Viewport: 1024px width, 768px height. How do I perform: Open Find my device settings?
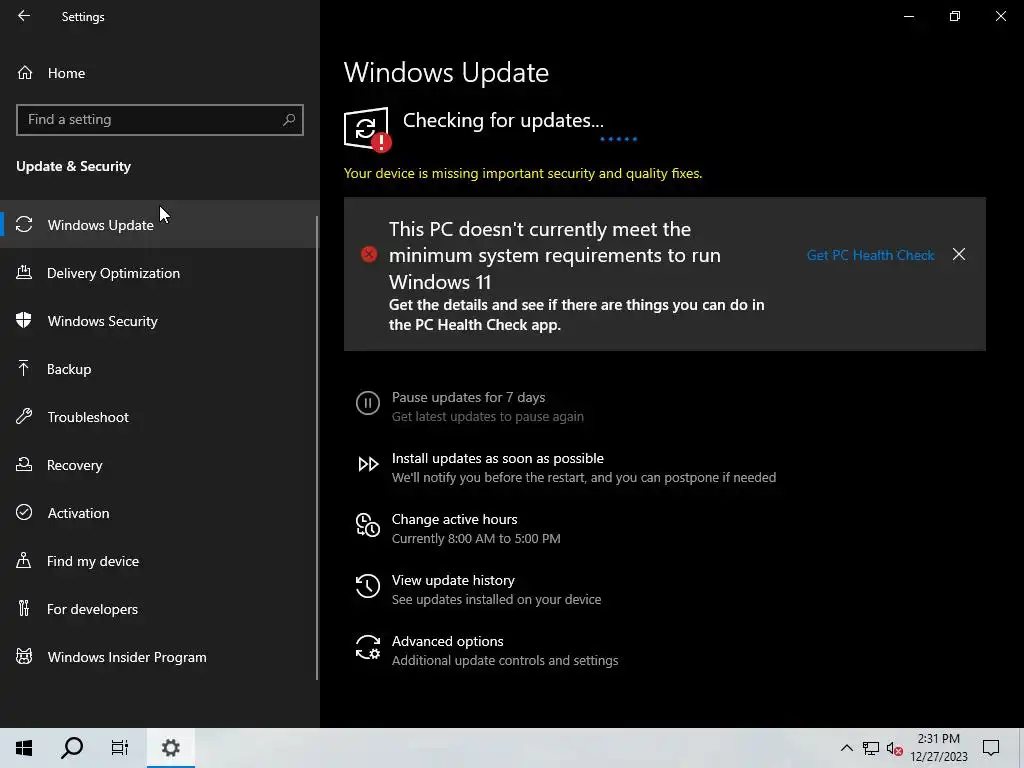160,561
